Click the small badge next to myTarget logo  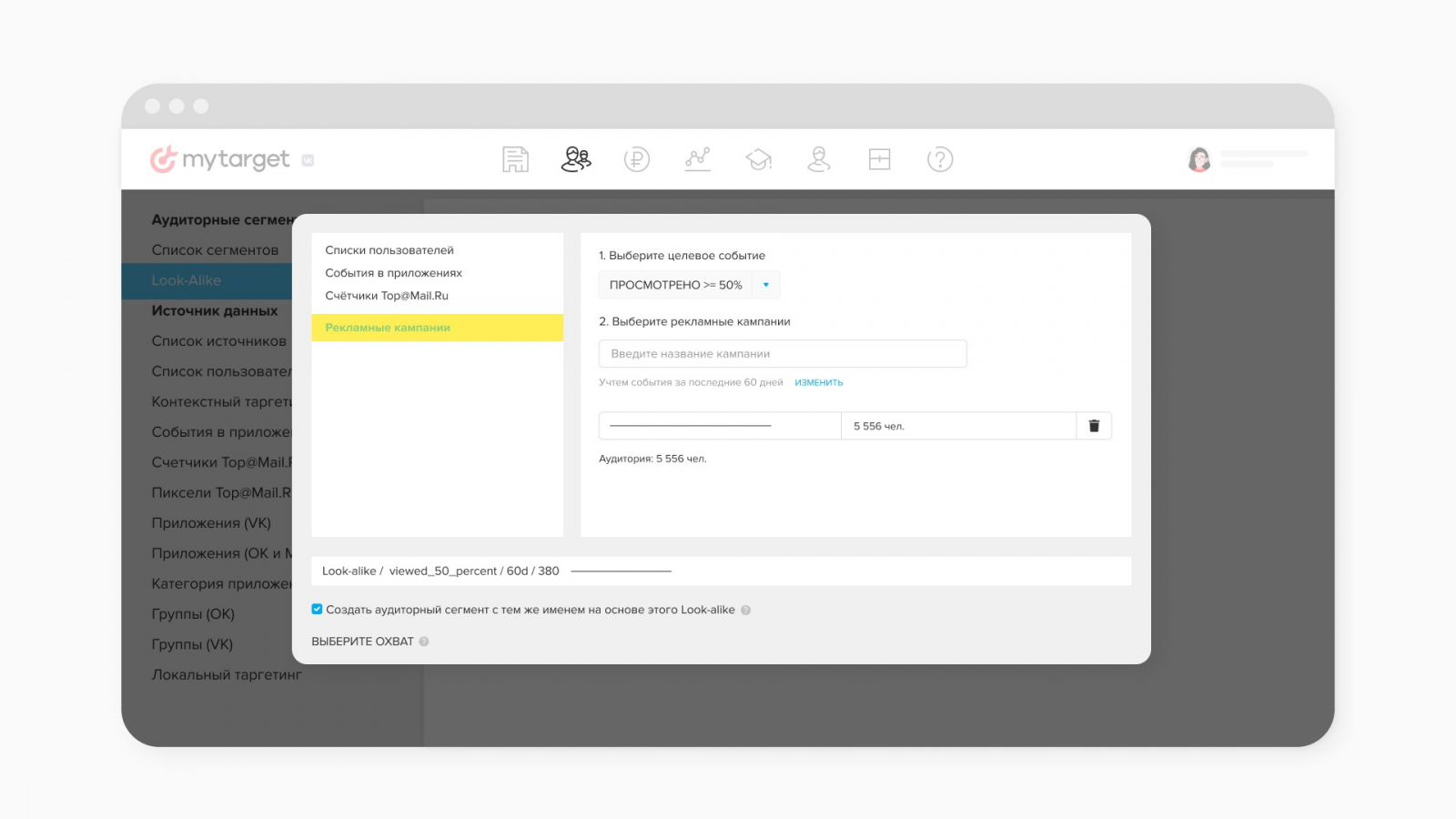coord(308,160)
